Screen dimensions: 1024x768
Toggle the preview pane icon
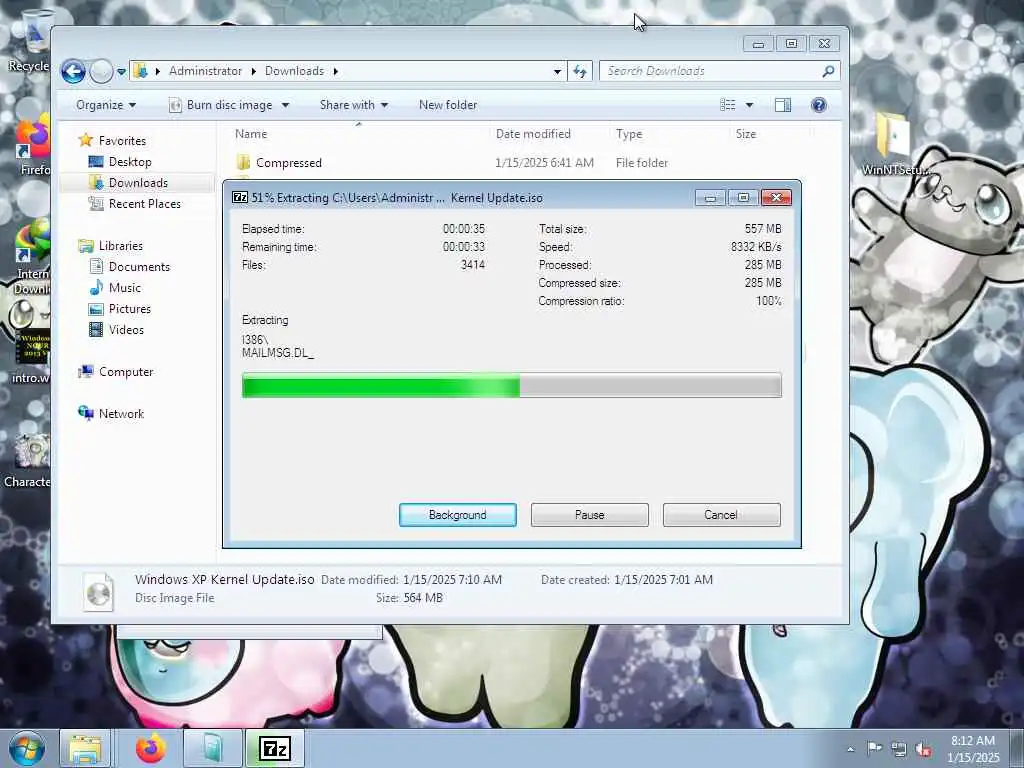point(782,105)
